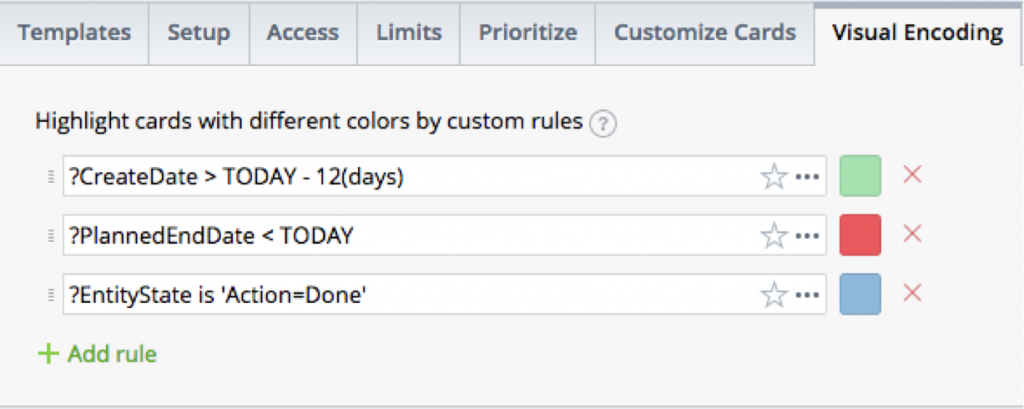1024x409 pixels.
Task: Grab the drag handle of CreateDate rule
Action: click(x=52, y=176)
